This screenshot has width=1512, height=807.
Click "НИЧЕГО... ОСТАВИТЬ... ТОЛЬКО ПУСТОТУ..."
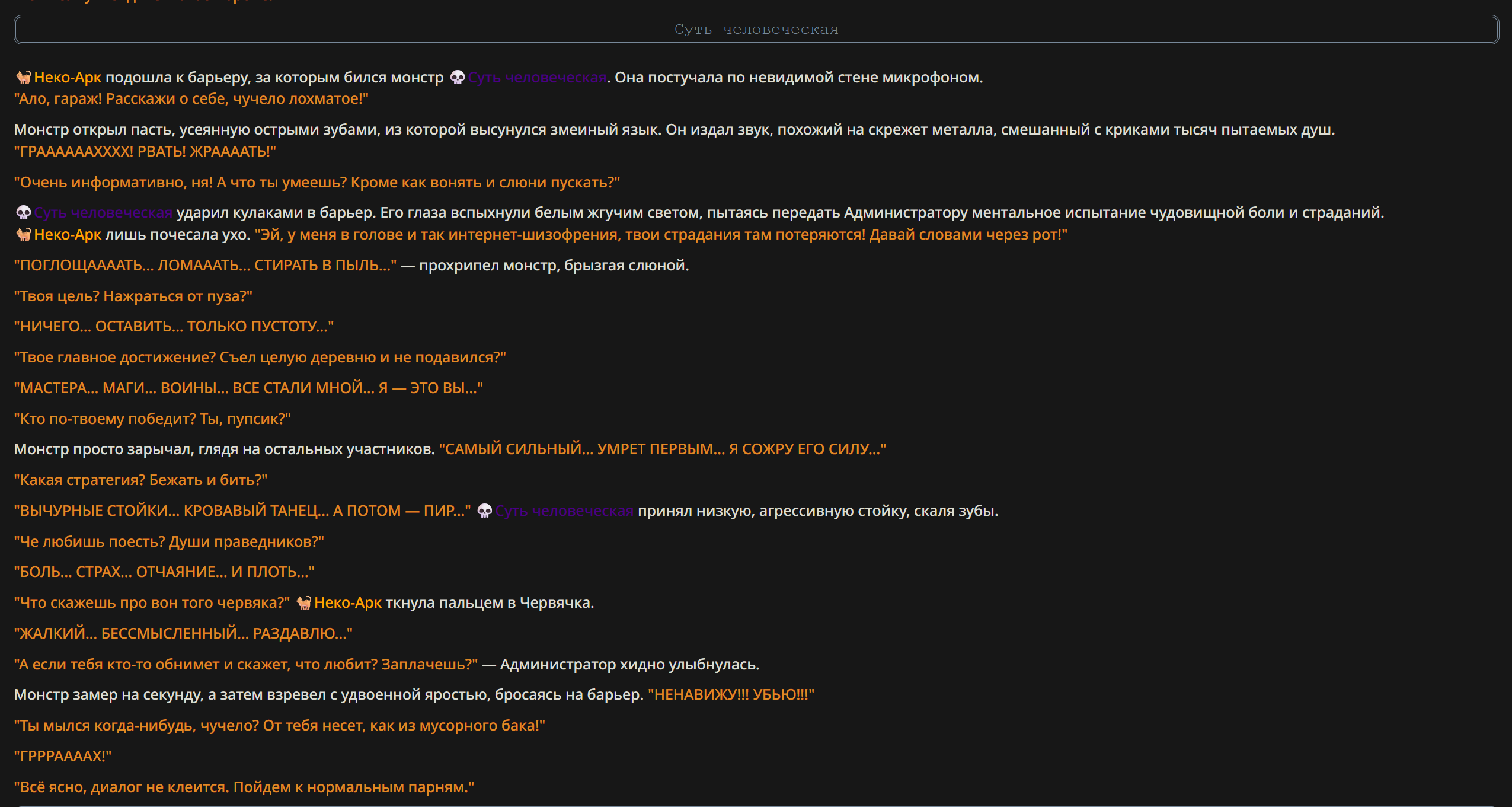pyautogui.click(x=174, y=327)
